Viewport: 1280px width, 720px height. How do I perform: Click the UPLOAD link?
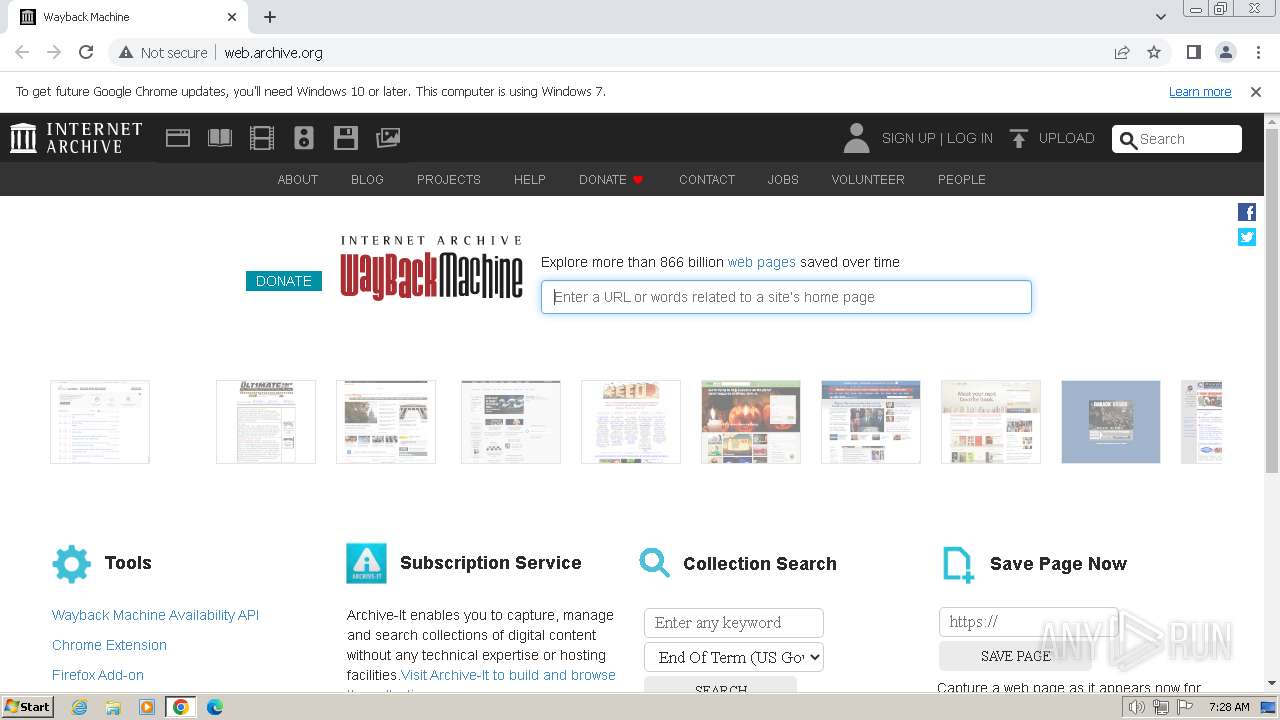click(x=1066, y=138)
